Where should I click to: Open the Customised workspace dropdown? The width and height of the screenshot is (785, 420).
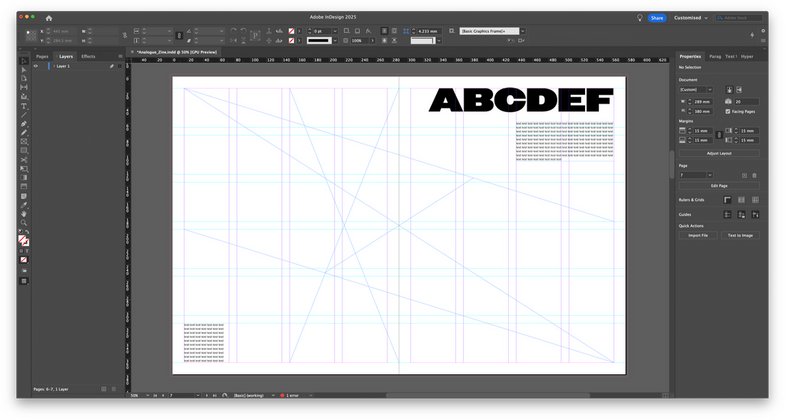pyautogui.click(x=690, y=18)
